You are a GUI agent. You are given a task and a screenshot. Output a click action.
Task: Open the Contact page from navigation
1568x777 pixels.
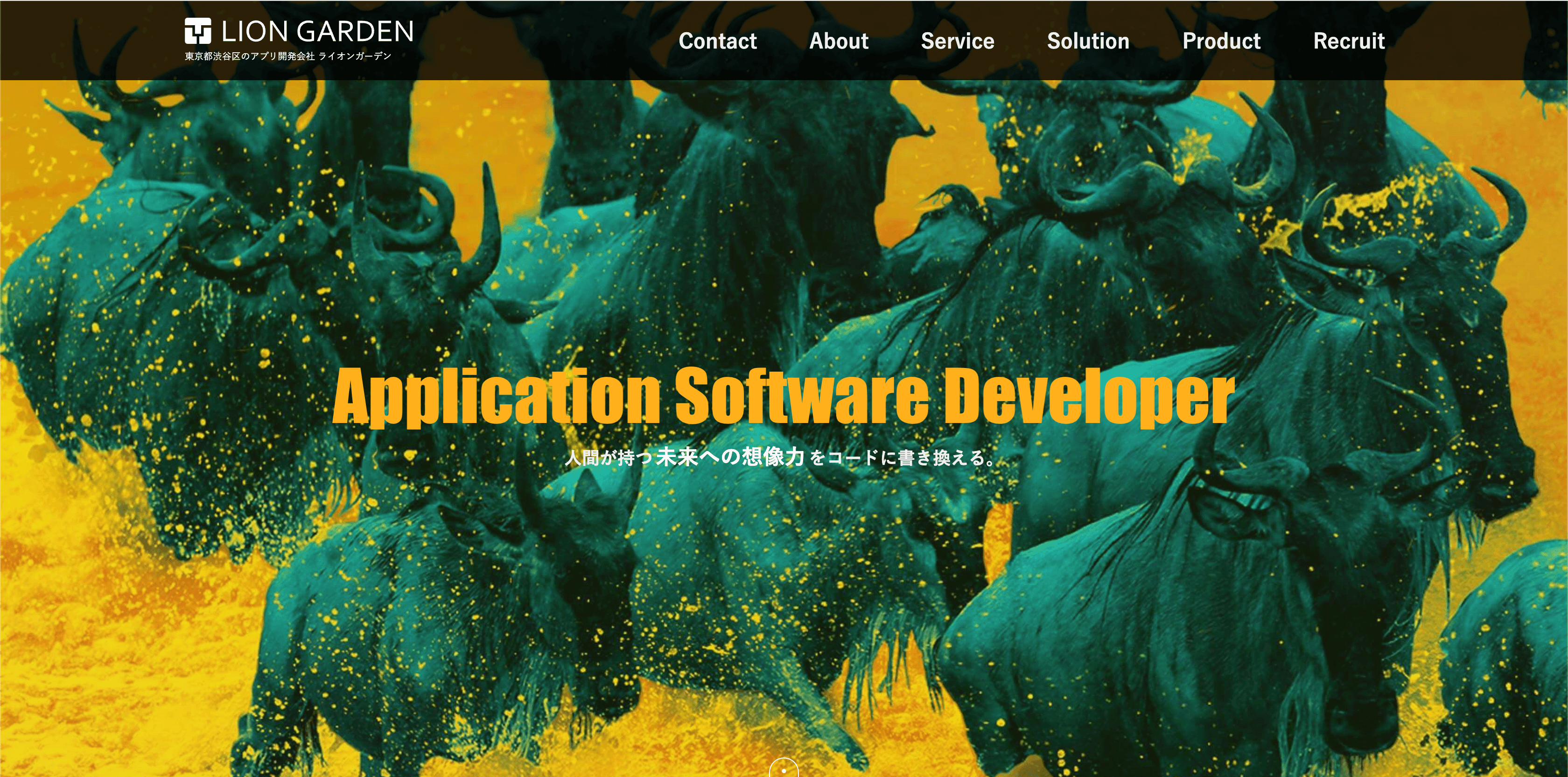[x=717, y=41]
